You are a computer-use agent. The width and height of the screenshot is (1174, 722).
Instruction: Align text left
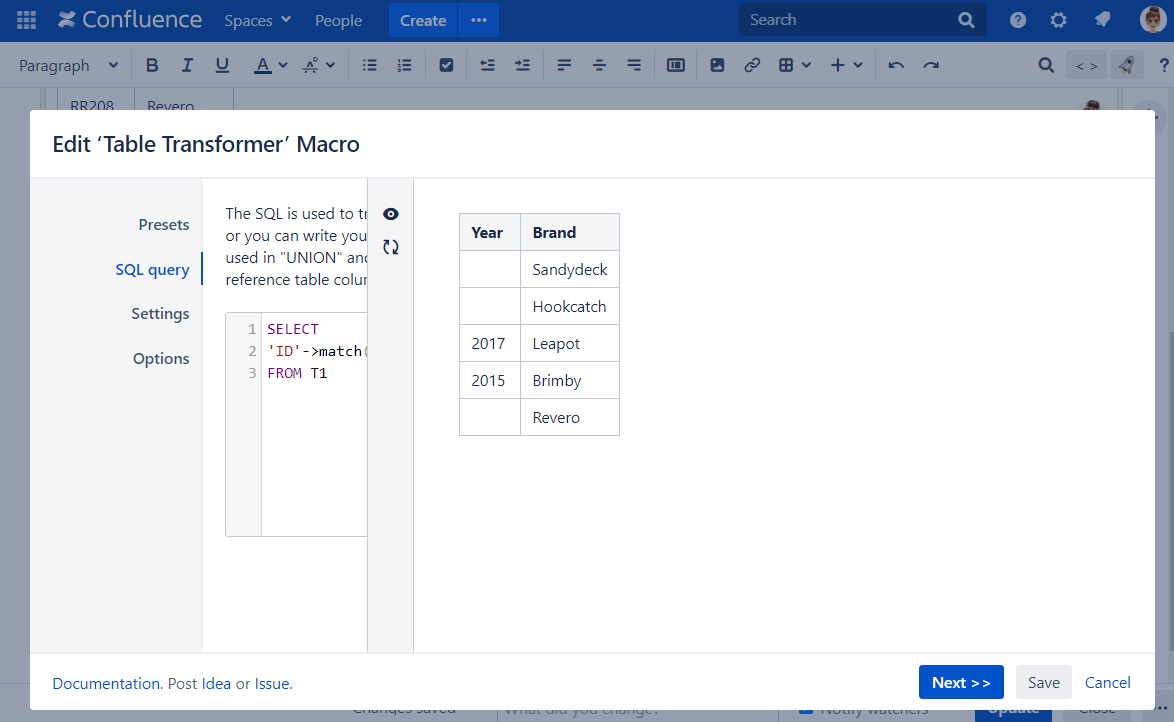[565, 65]
